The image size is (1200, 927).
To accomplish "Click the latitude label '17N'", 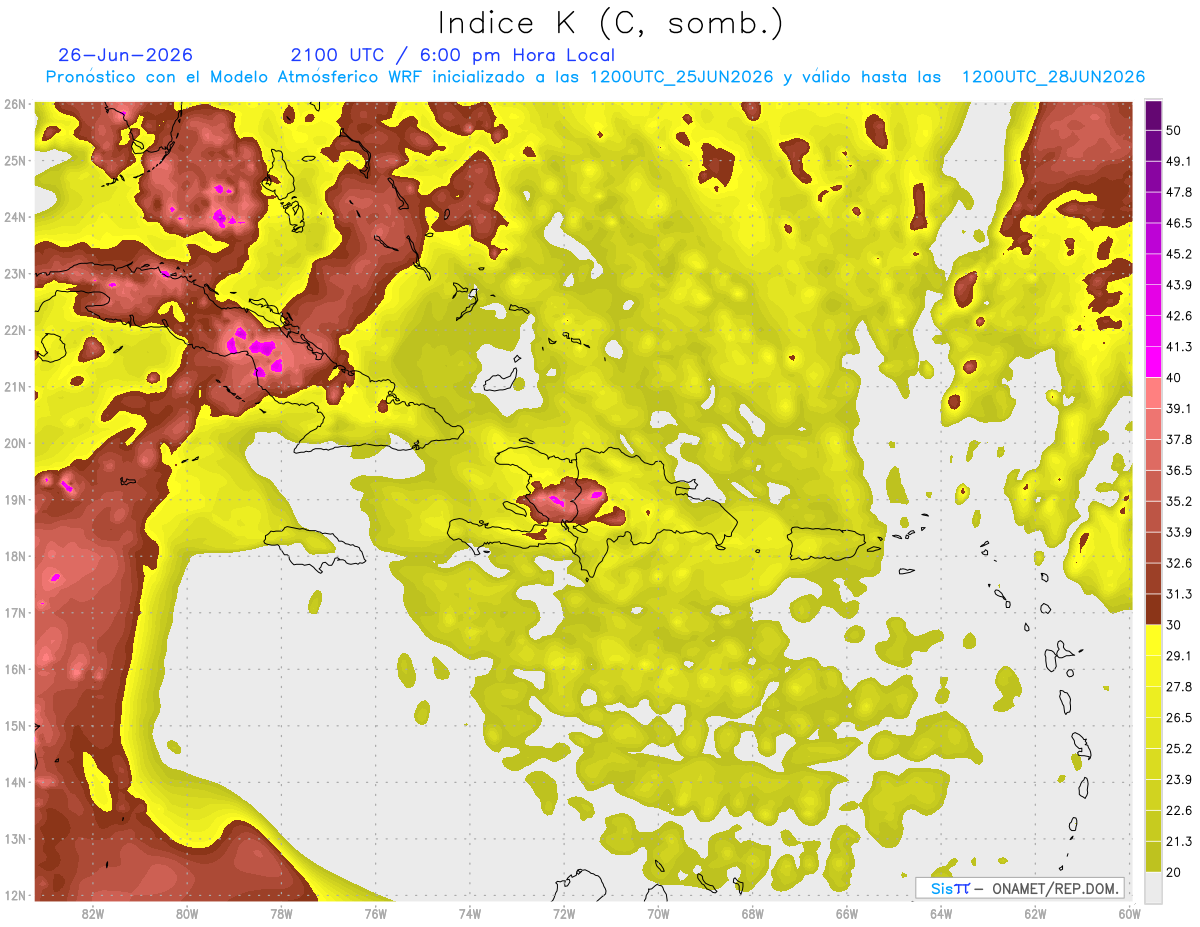I will pyautogui.click(x=15, y=613).
